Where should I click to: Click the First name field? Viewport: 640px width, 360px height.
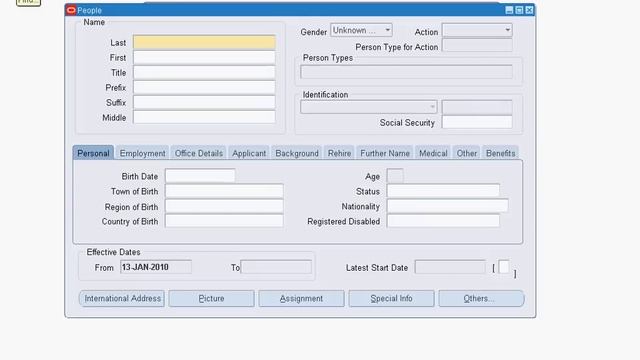point(204,58)
